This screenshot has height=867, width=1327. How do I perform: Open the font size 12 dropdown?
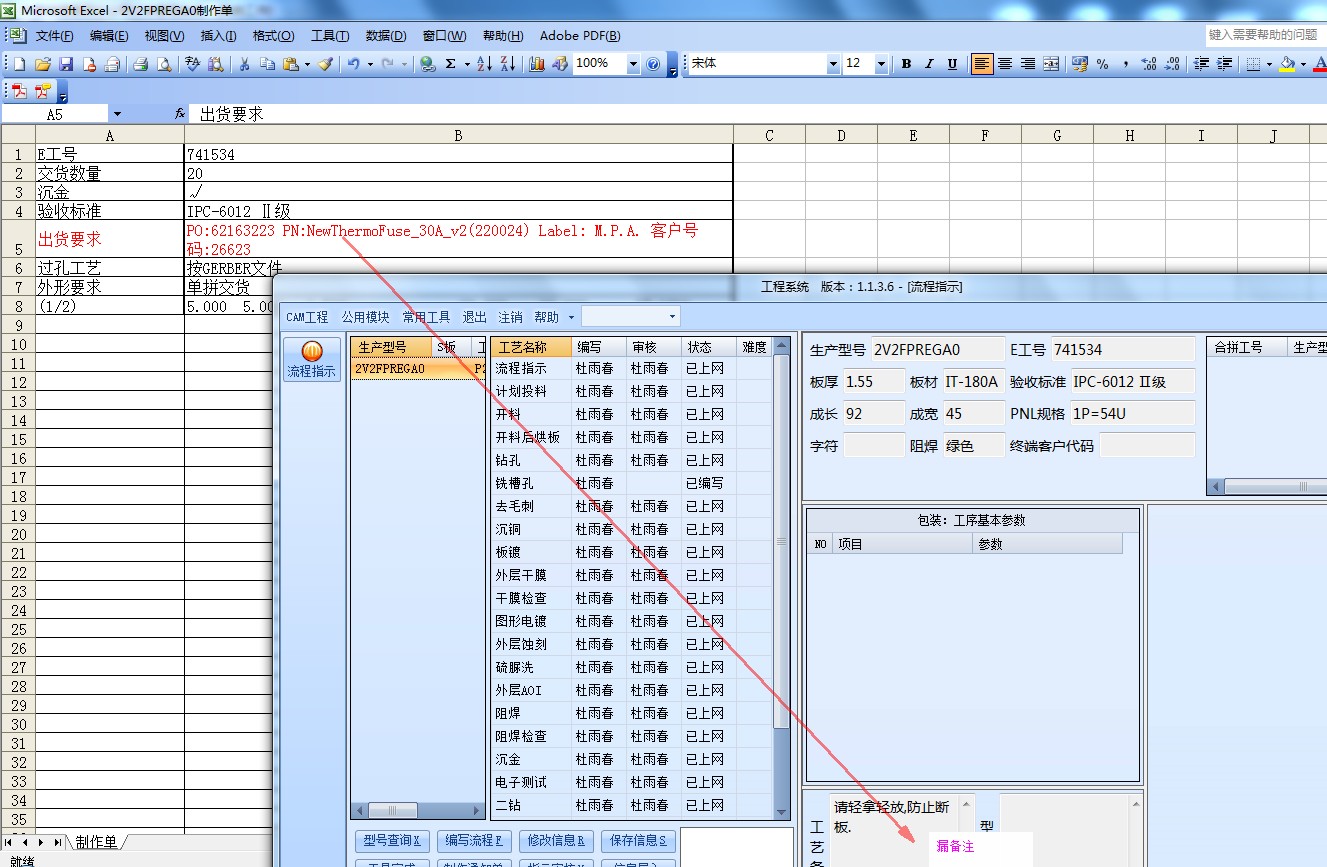[x=881, y=64]
